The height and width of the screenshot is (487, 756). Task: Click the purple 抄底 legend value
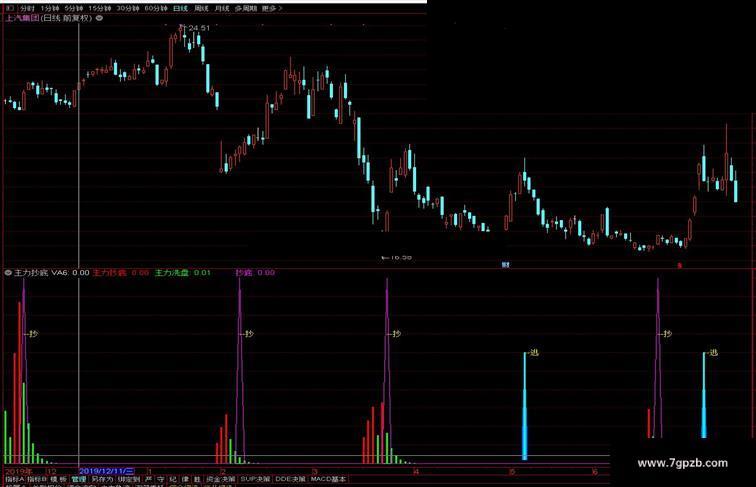(x=255, y=272)
